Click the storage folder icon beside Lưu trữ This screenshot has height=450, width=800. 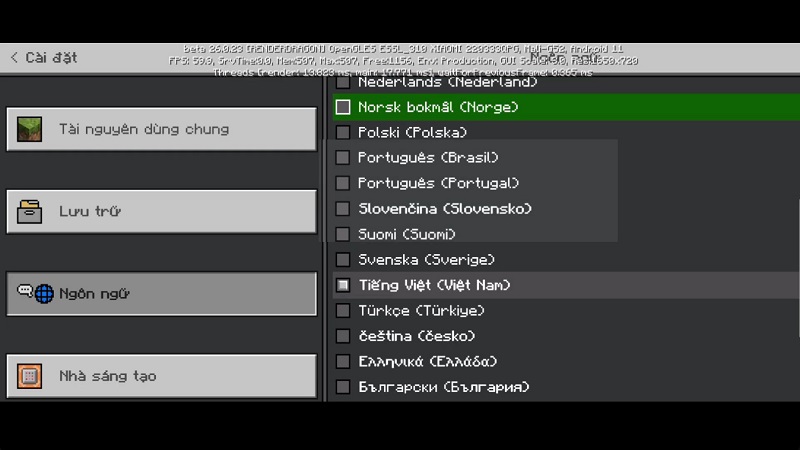[x=30, y=212]
